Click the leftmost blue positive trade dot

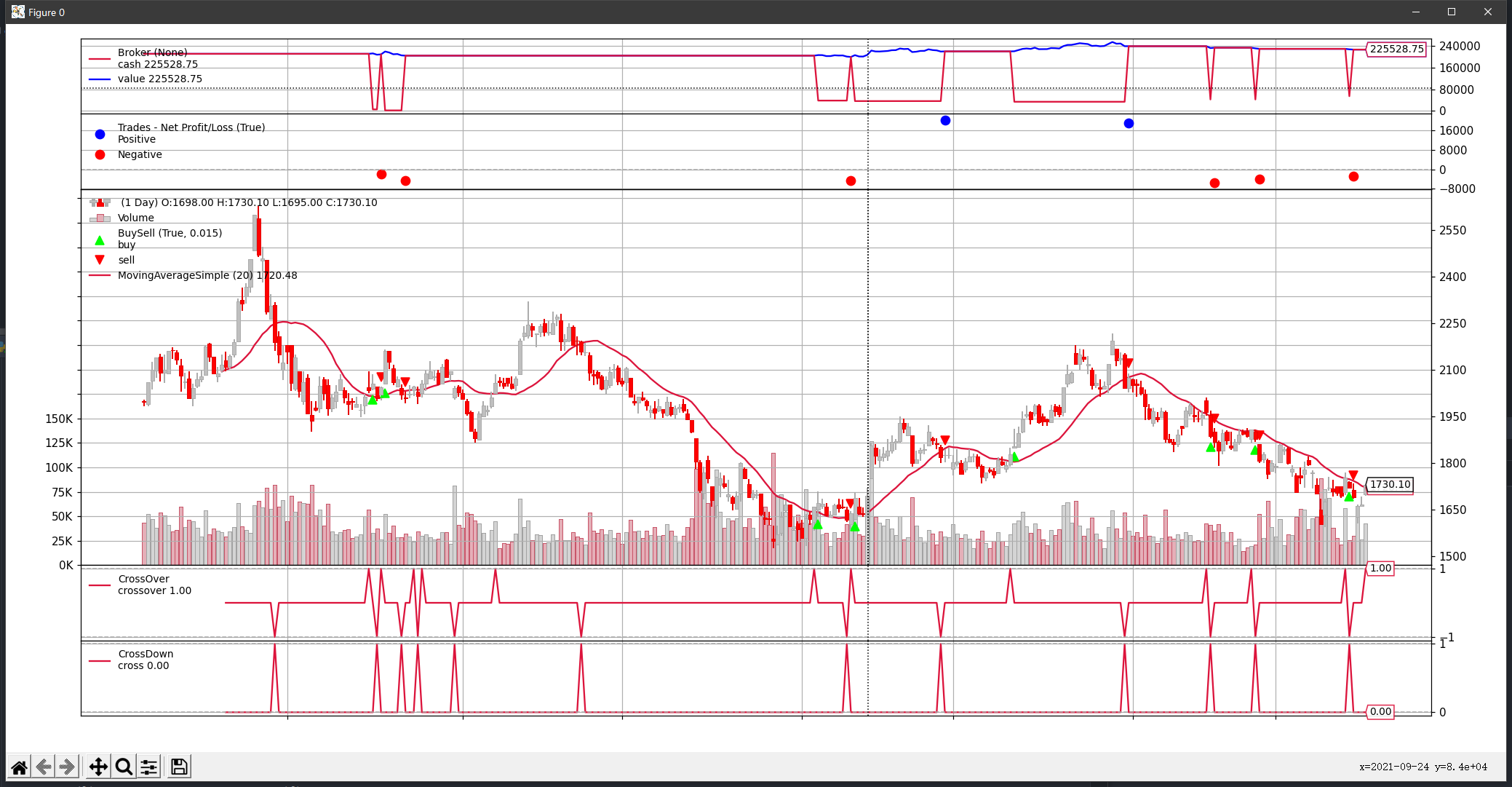(945, 120)
